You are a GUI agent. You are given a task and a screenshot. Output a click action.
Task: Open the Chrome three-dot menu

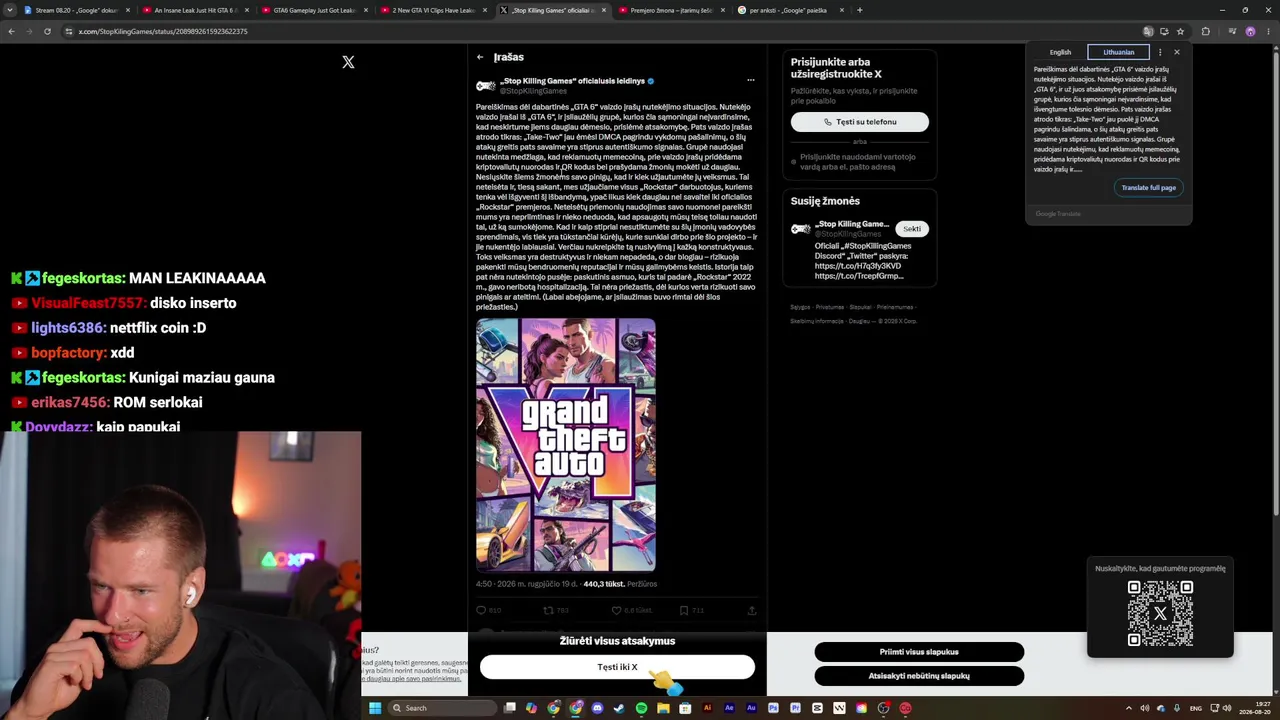tap(1268, 31)
